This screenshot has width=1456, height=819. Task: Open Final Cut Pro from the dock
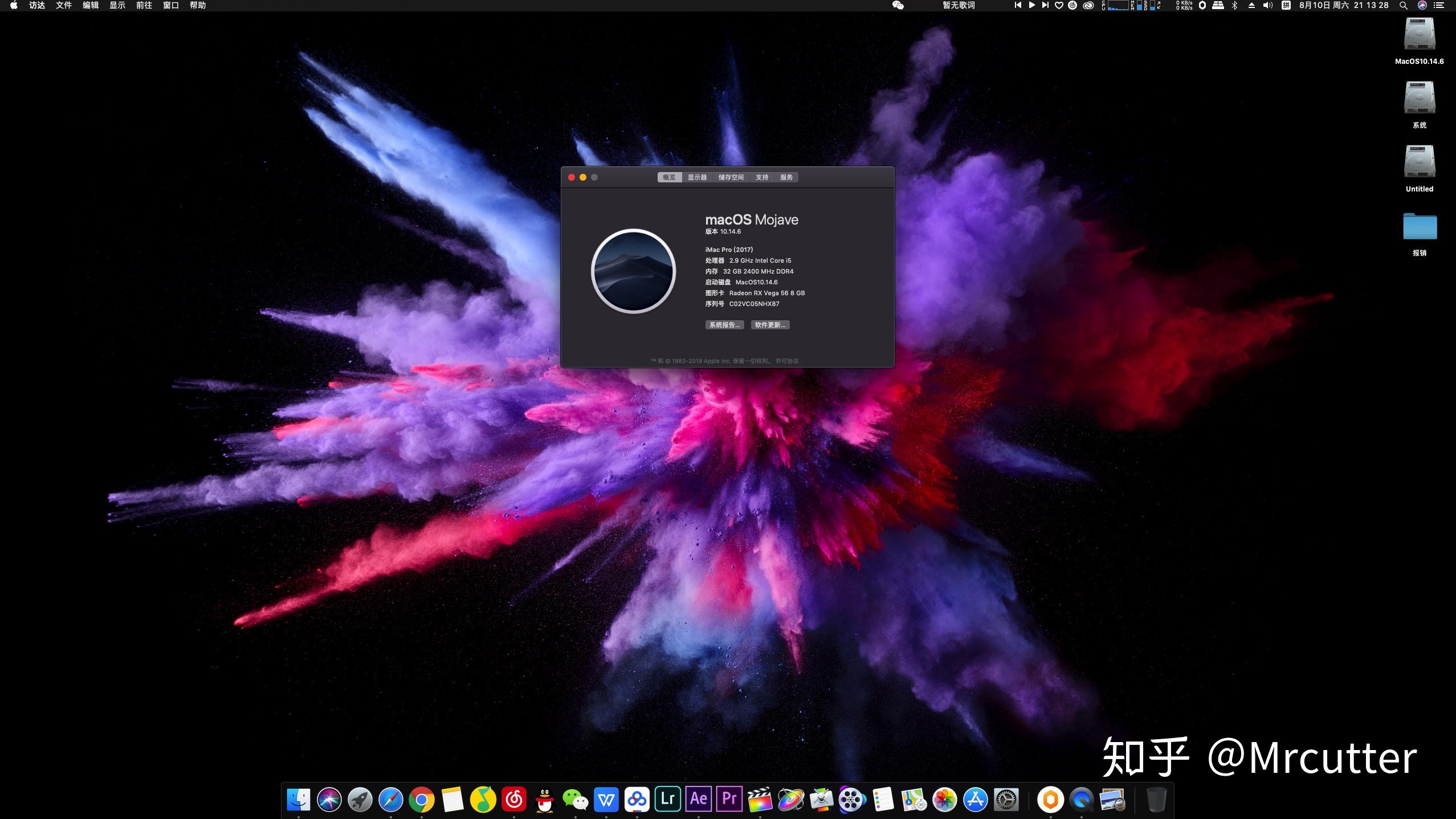coord(760,799)
